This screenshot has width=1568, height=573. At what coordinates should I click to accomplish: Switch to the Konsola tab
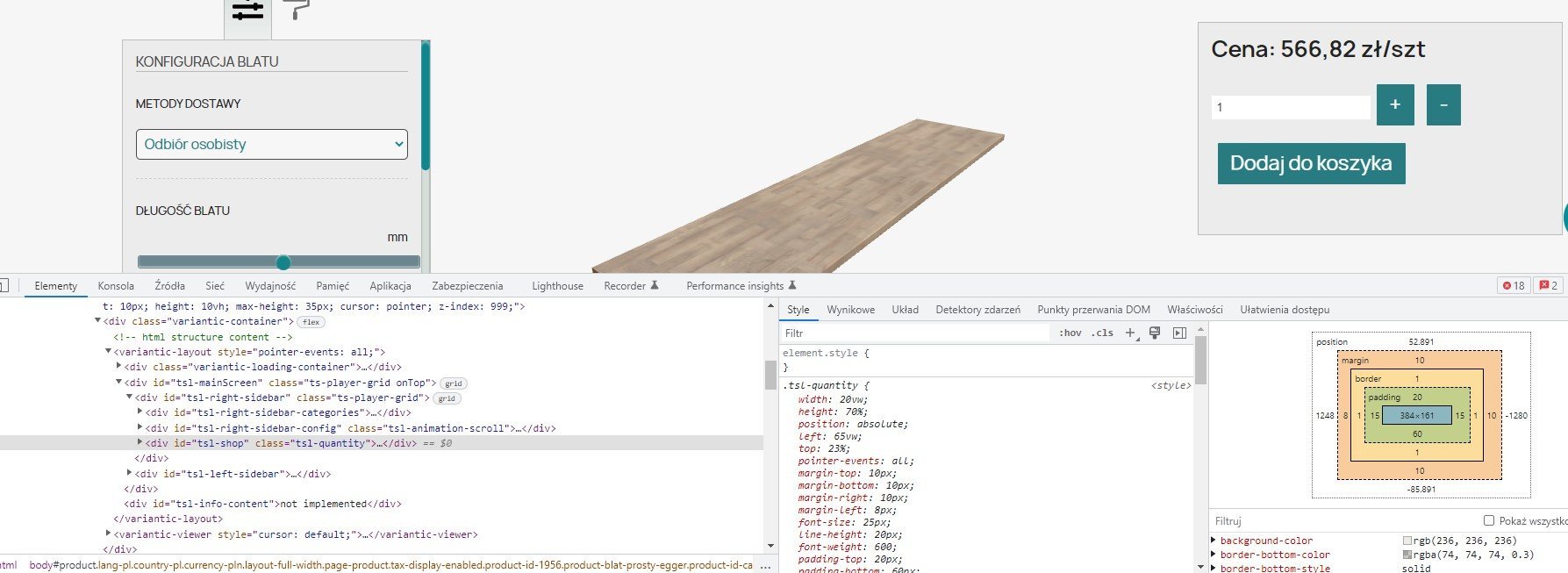click(116, 286)
